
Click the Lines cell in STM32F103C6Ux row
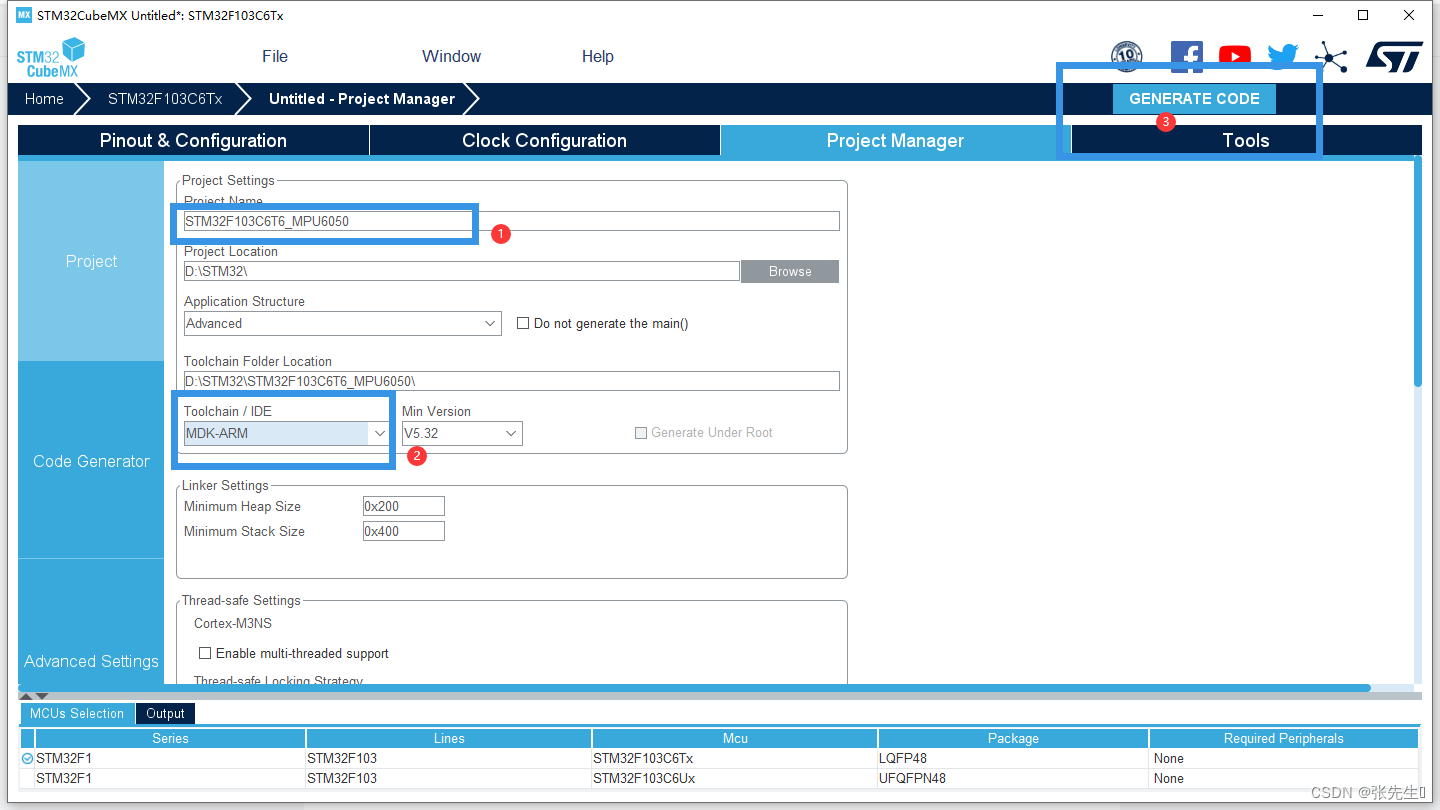(x=449, y=778)
